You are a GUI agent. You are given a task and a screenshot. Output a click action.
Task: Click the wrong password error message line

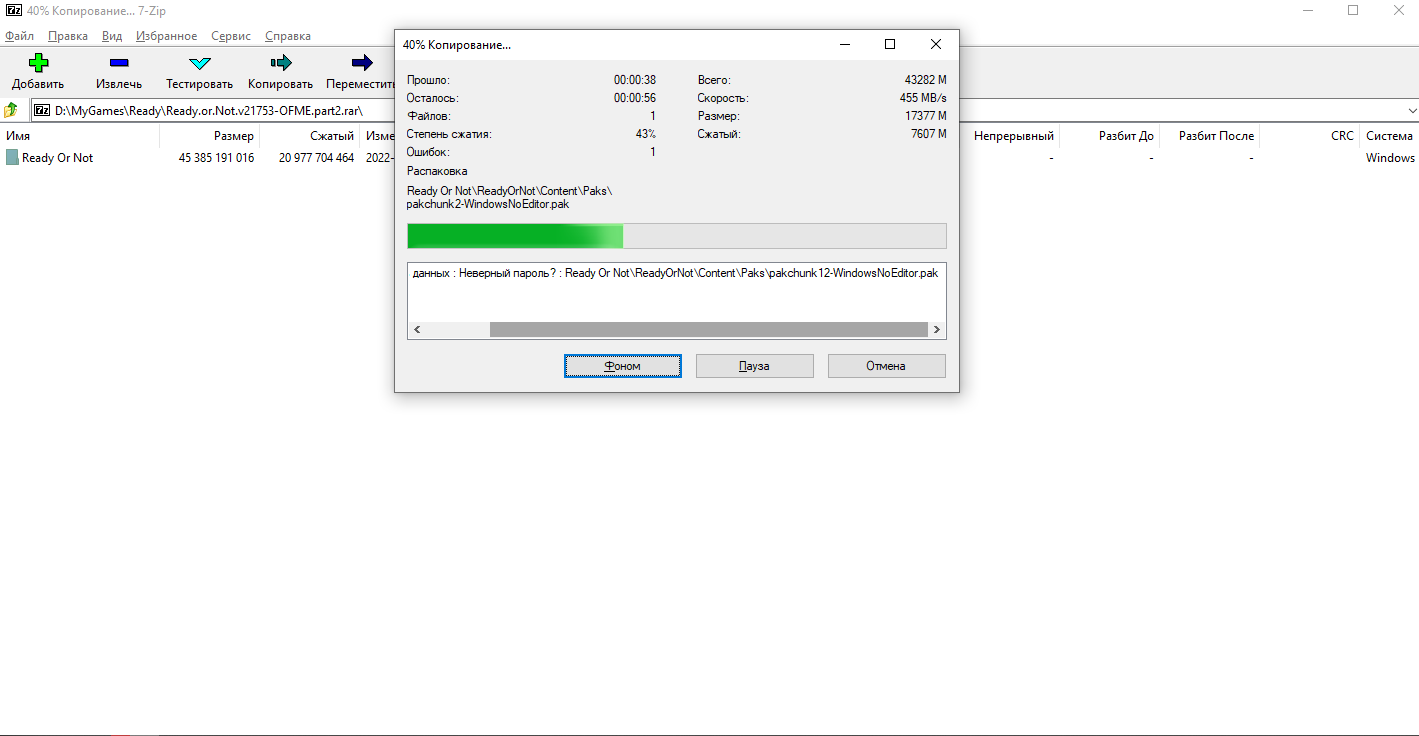tap(675, 273)
